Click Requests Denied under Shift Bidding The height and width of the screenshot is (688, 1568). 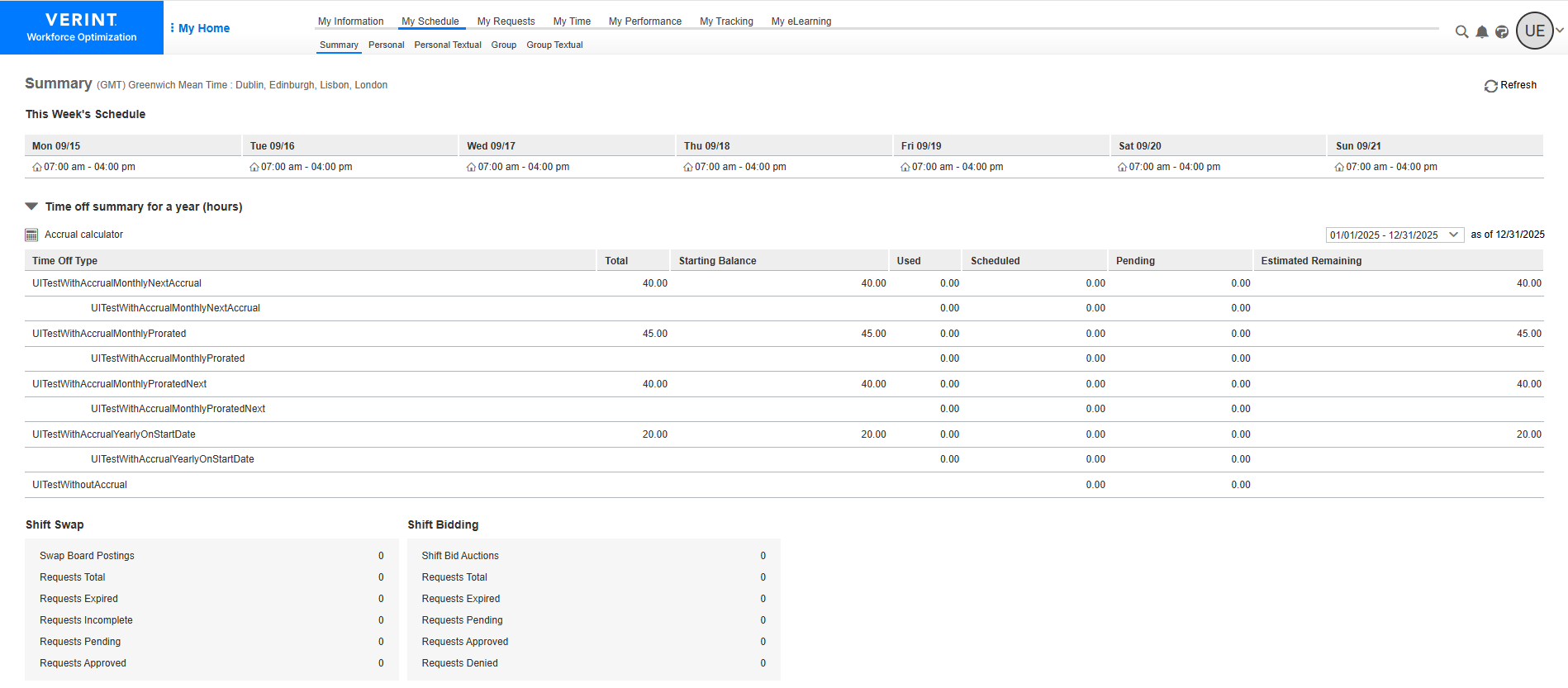pos(459,663)
